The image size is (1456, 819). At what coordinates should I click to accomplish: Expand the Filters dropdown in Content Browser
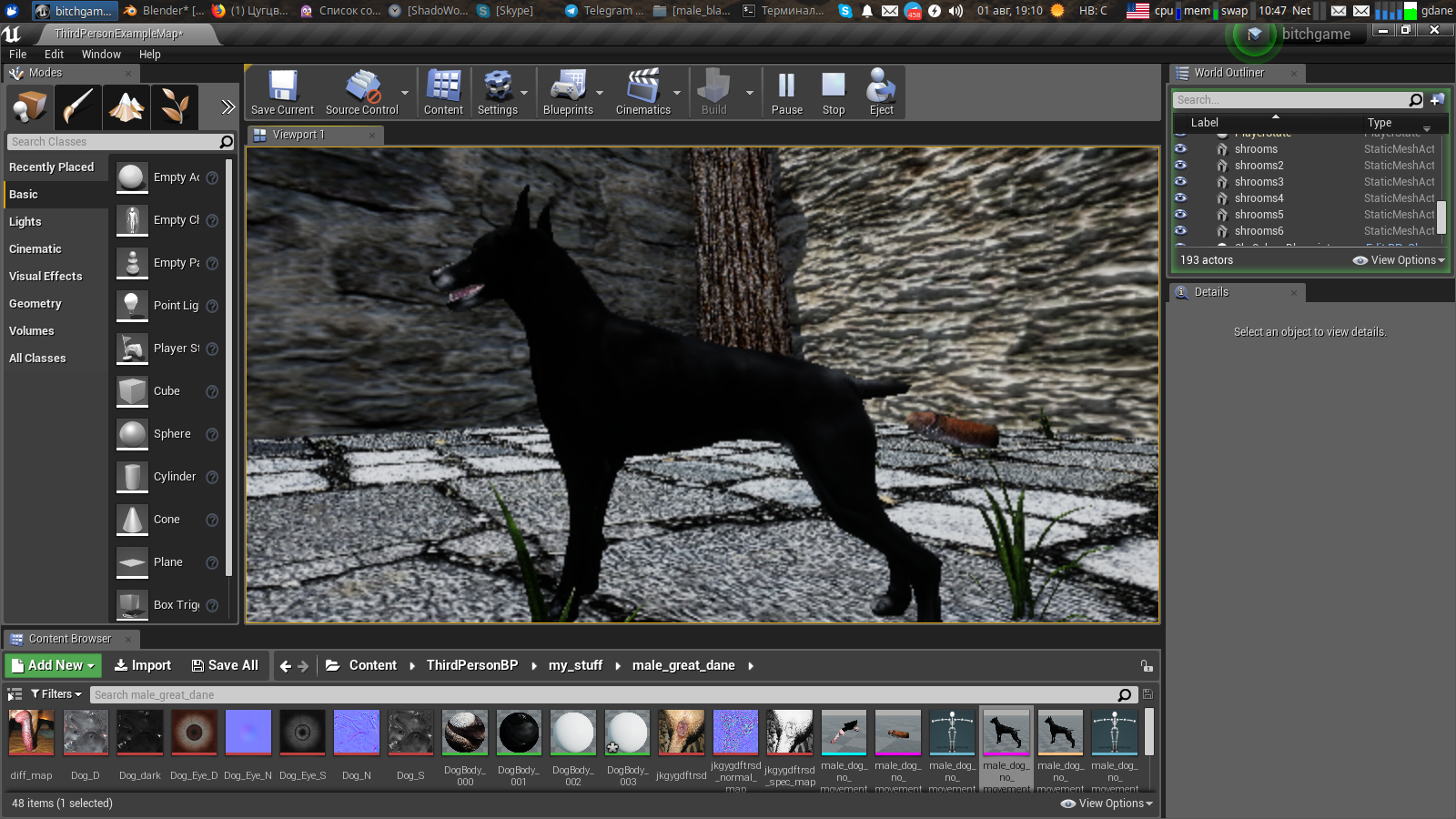[x=56, y=694]
